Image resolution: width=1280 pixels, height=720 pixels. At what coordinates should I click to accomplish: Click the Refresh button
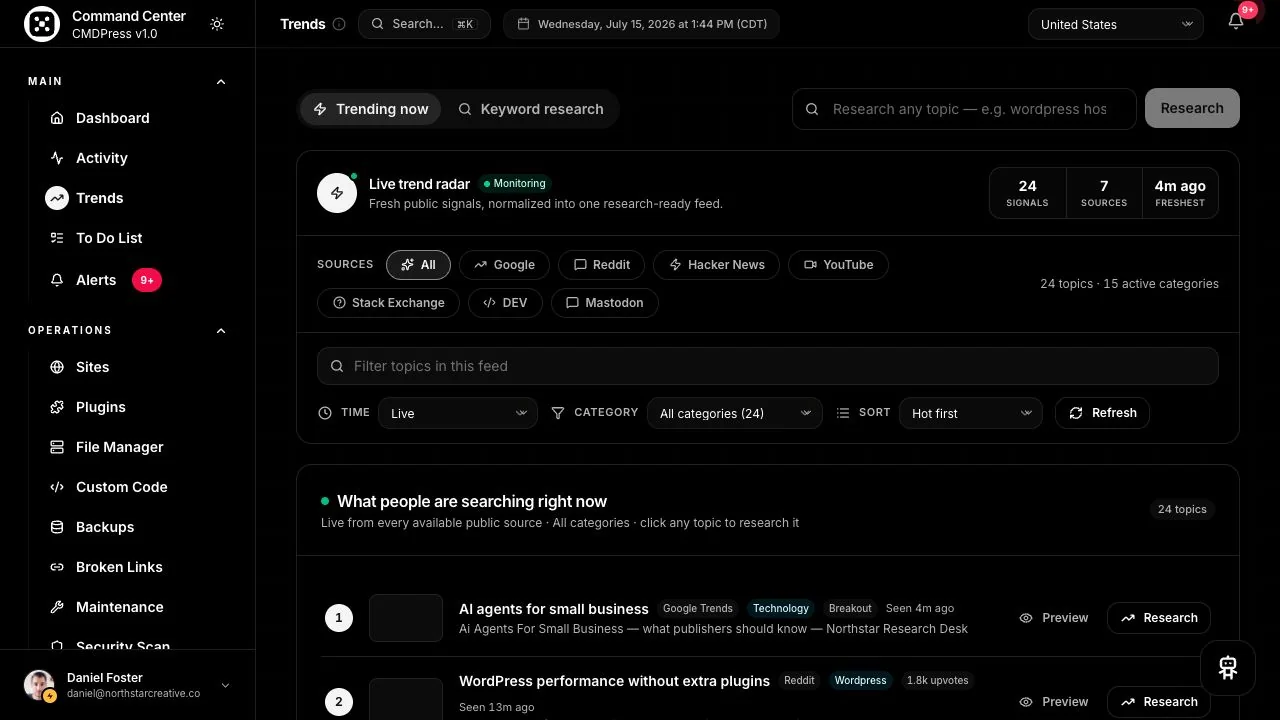[1102, 413]
